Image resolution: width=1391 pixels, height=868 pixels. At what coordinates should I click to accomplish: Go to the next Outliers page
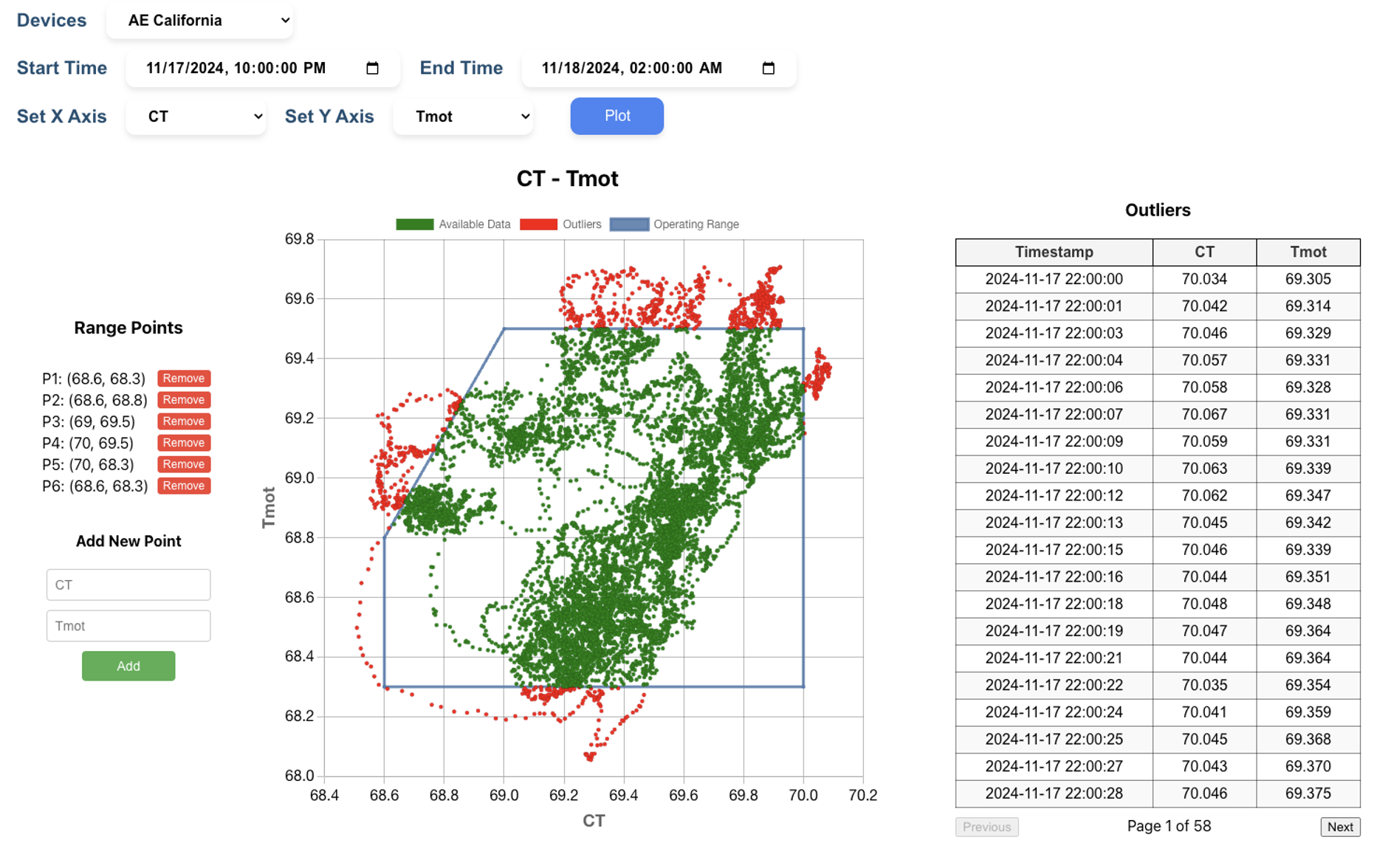[1340, 827]
